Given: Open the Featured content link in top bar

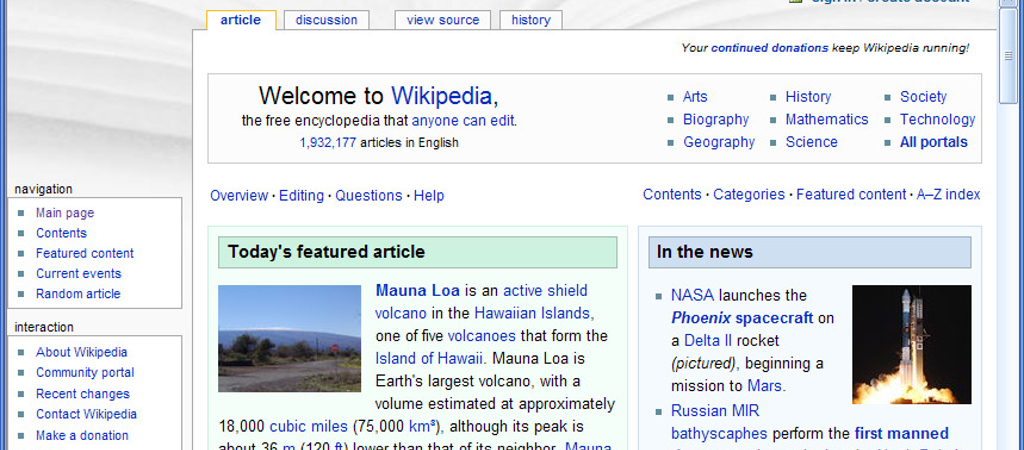Looking at the screenshot, I should click(x=851, y=194).
